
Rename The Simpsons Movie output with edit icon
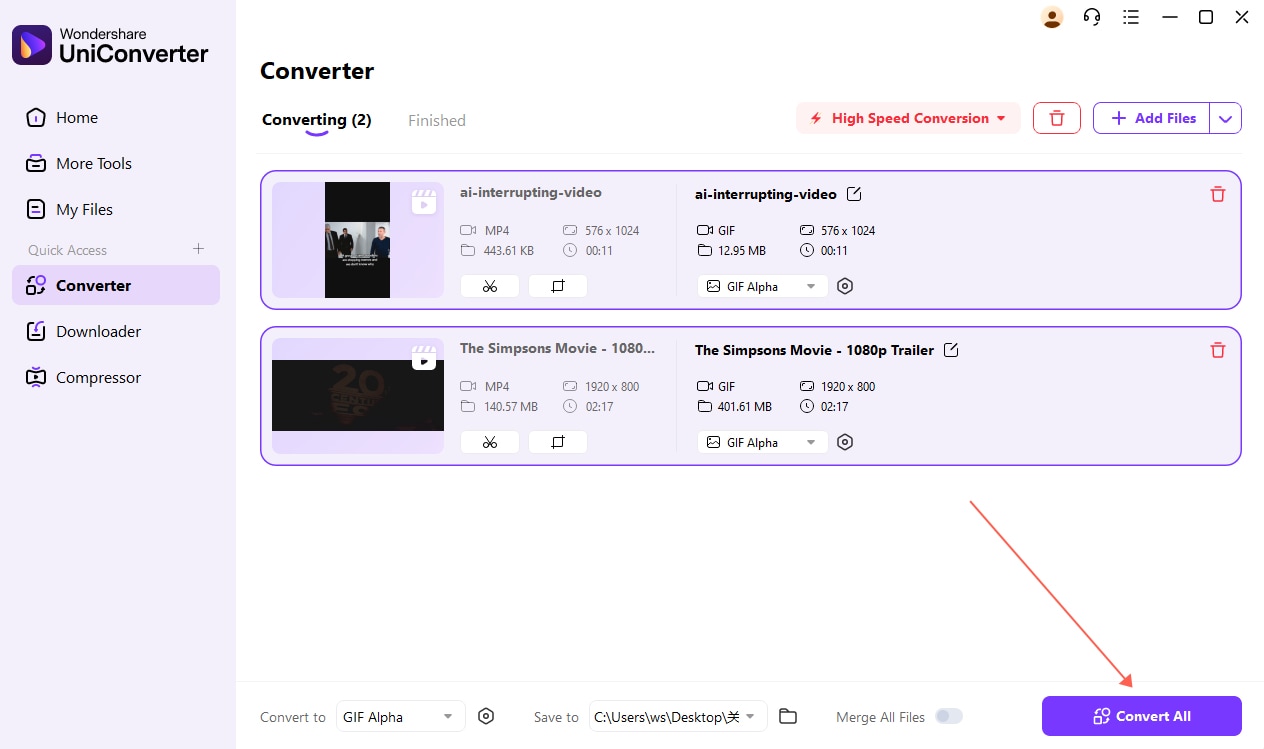pyautogui.click(x=952, y=350)
